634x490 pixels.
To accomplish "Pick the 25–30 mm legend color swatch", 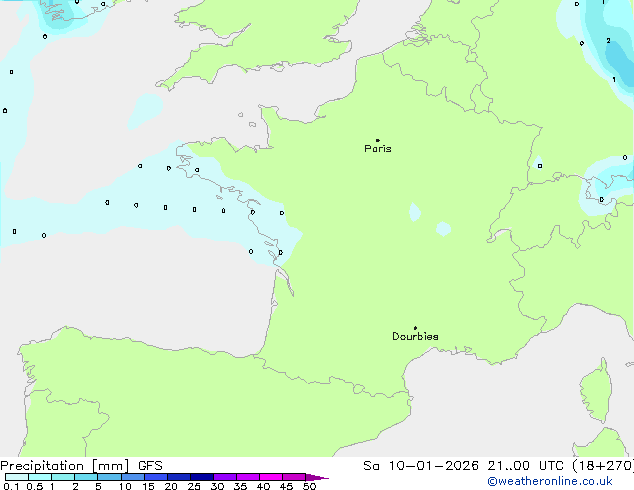I will pyautogui.click(x=202, y=477).
